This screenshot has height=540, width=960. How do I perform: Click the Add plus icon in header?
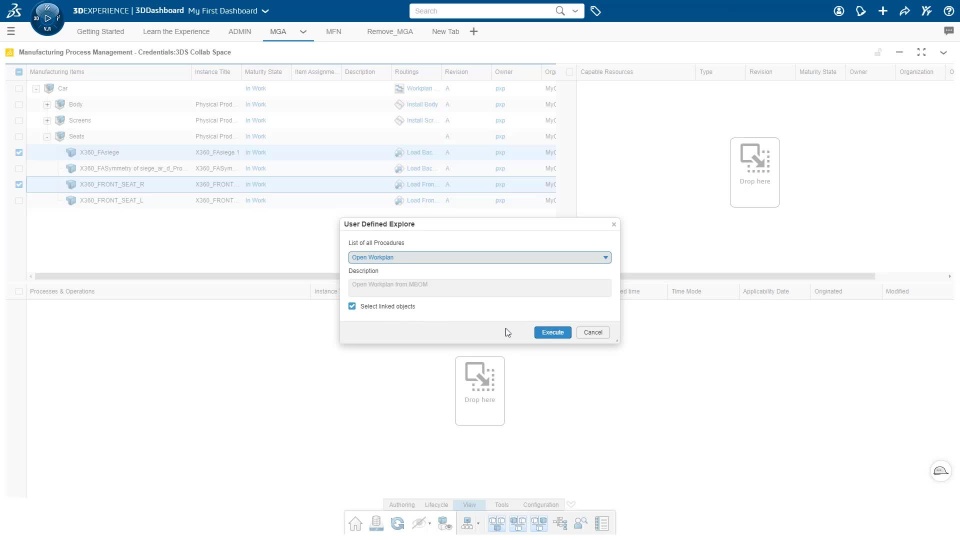tap(883, 11)
